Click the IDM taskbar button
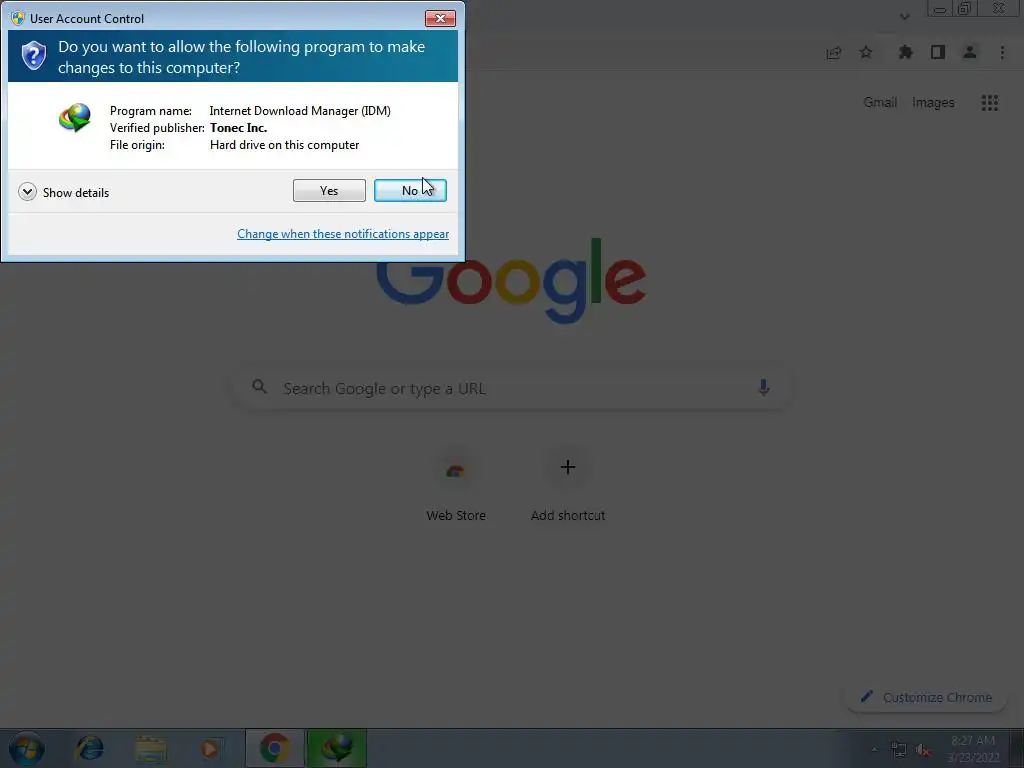 point(336,748)
